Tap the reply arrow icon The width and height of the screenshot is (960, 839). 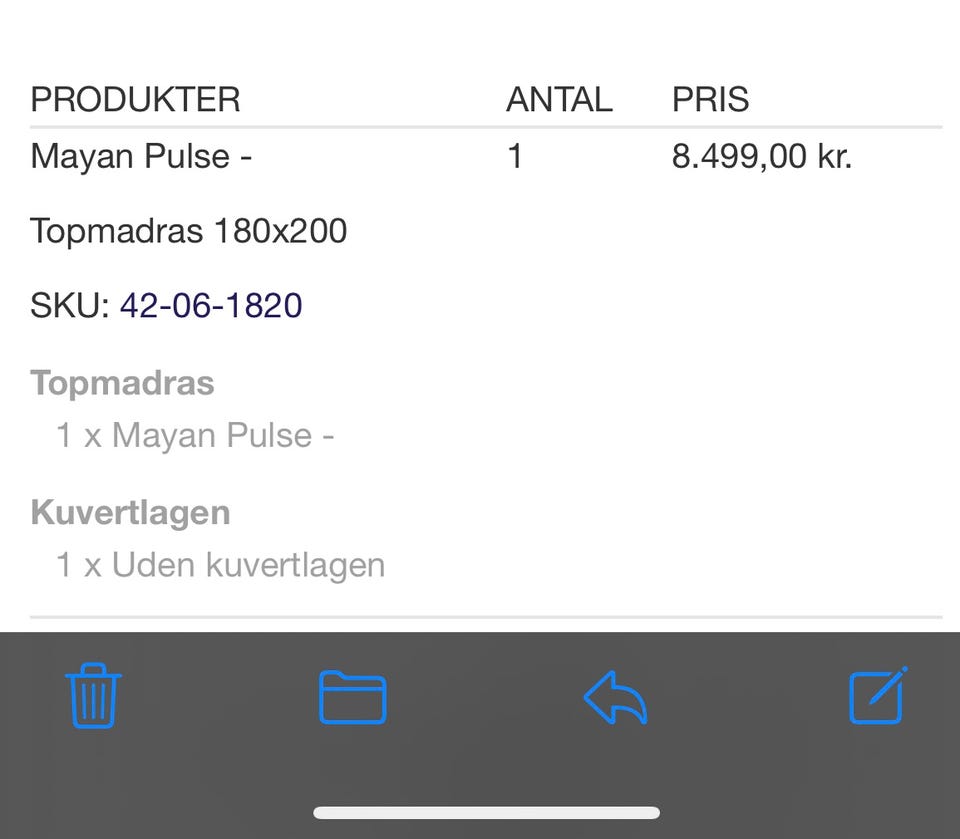click(x=615, y=697)
